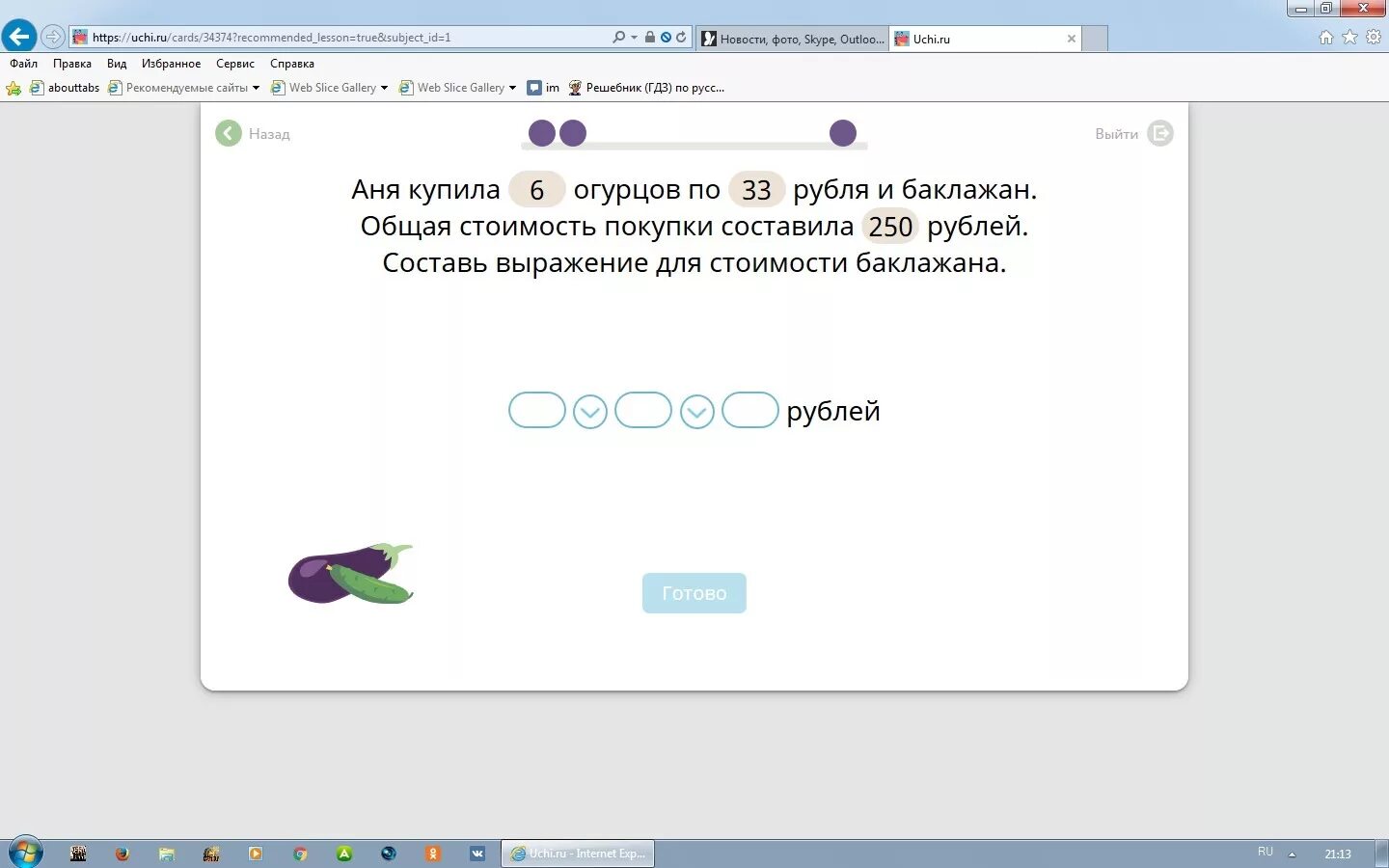Show hidden tray icons arrow
The height and width of the screenshot is (868, 1389).
coord(1292,854)
